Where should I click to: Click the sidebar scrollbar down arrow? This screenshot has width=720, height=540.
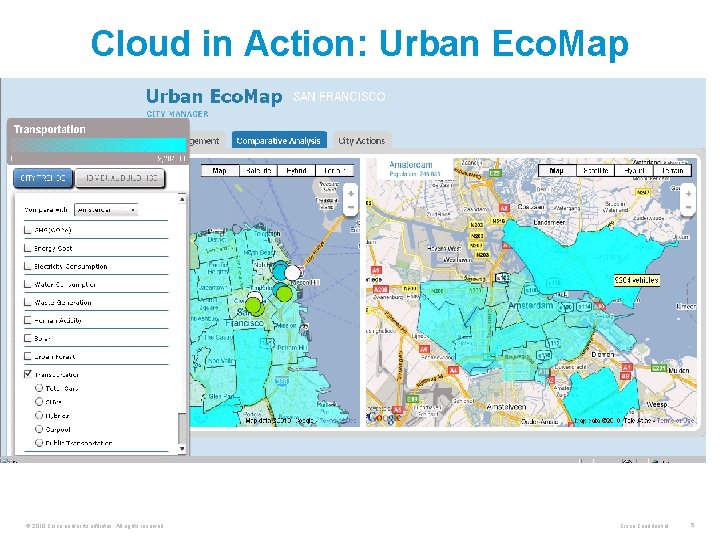[182, 449]
